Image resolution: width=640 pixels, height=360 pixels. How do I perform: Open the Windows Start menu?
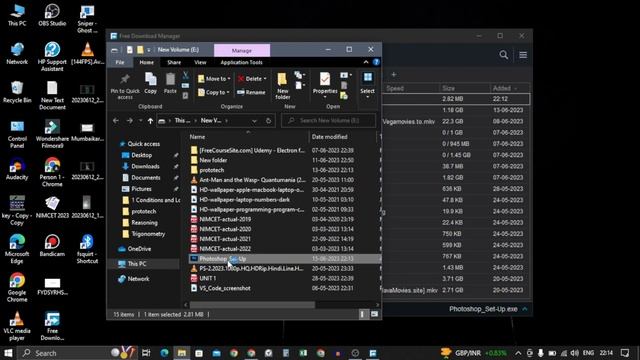click(x=8, y=353)
